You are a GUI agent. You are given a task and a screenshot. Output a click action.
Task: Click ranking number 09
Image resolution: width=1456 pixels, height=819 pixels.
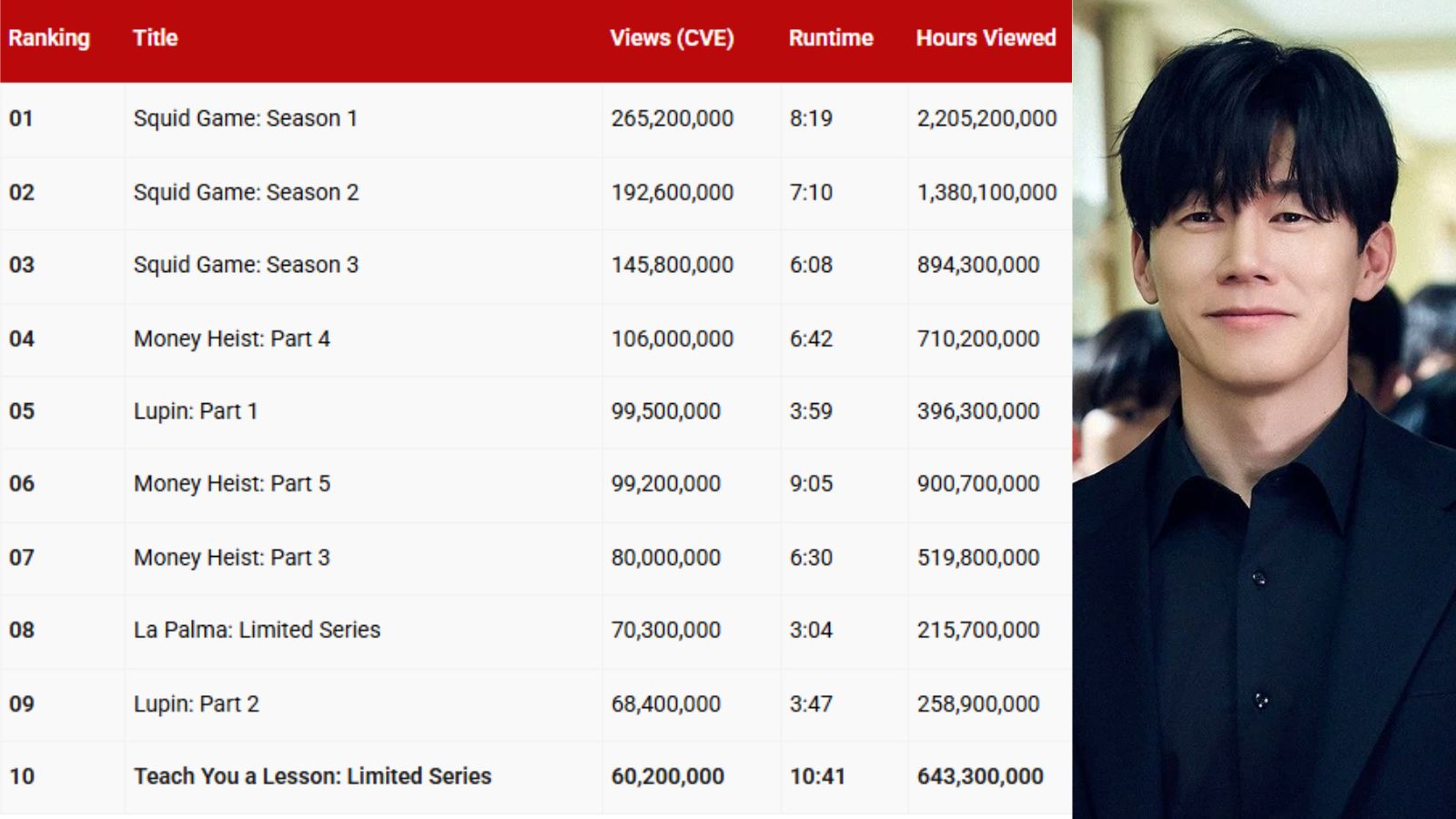(x=22, y=704)
